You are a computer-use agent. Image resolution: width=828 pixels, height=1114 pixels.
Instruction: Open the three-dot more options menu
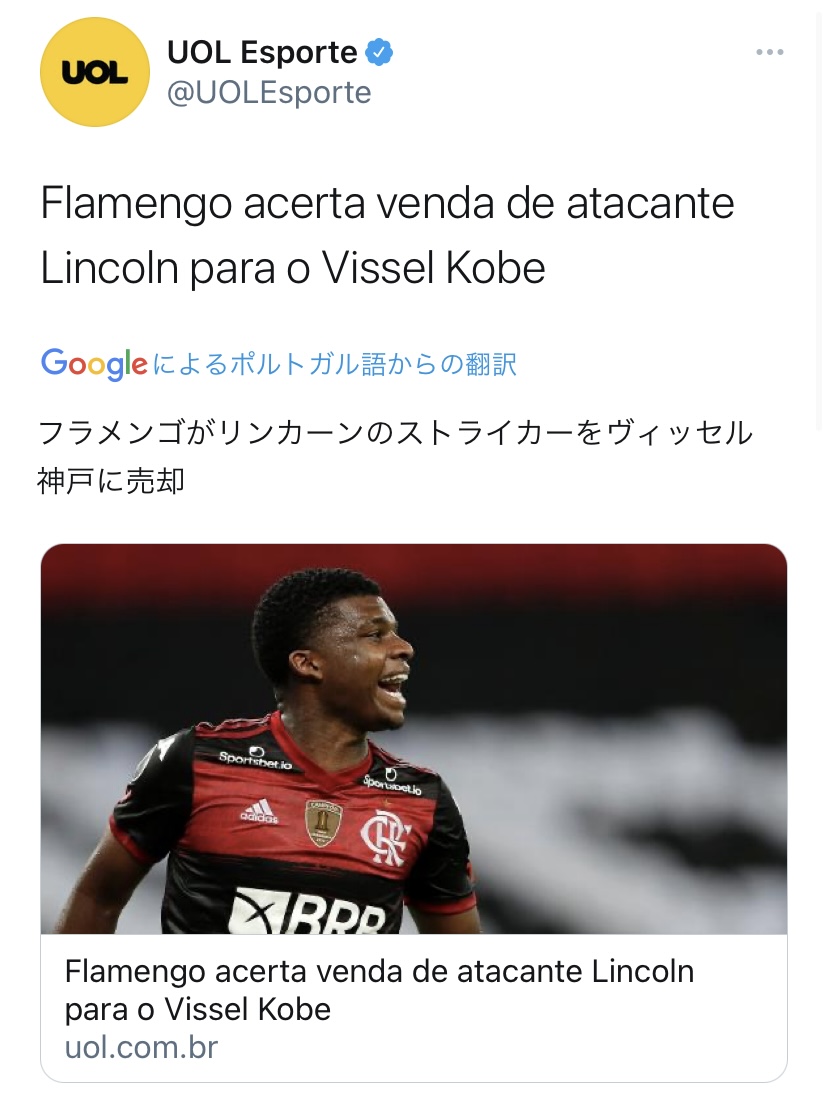(x=770, y=52)
